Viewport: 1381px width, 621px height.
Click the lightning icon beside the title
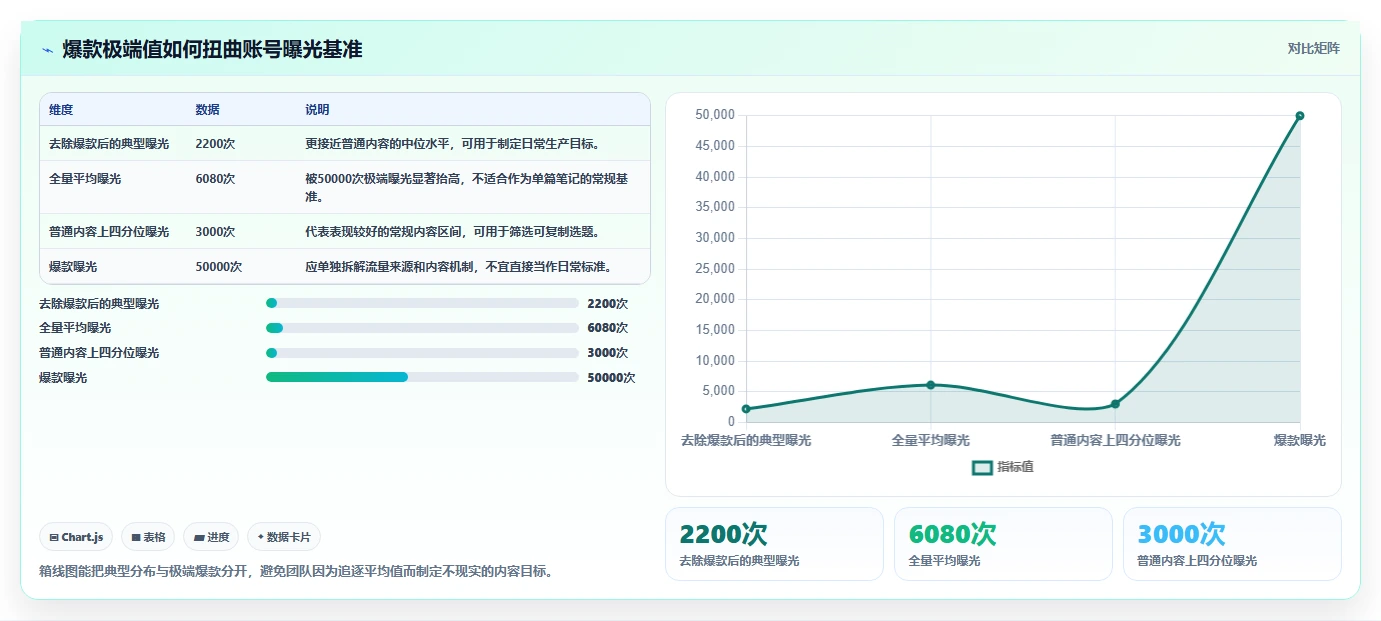tap(48, 50)
